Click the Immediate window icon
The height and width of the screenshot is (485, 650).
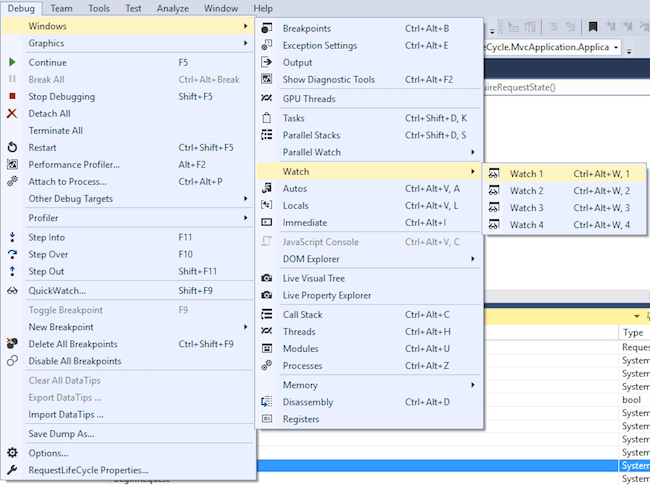coord(267,222)
